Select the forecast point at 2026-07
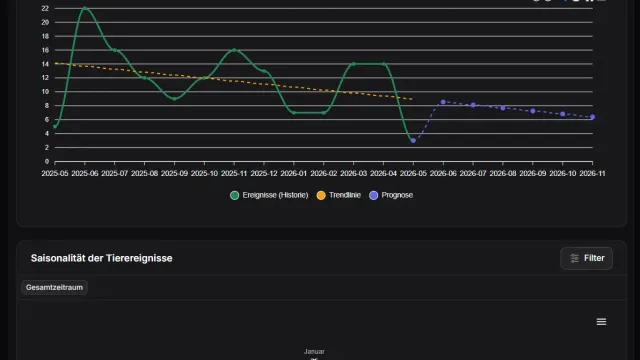This screenshot has height=360, width=640. 473,105
